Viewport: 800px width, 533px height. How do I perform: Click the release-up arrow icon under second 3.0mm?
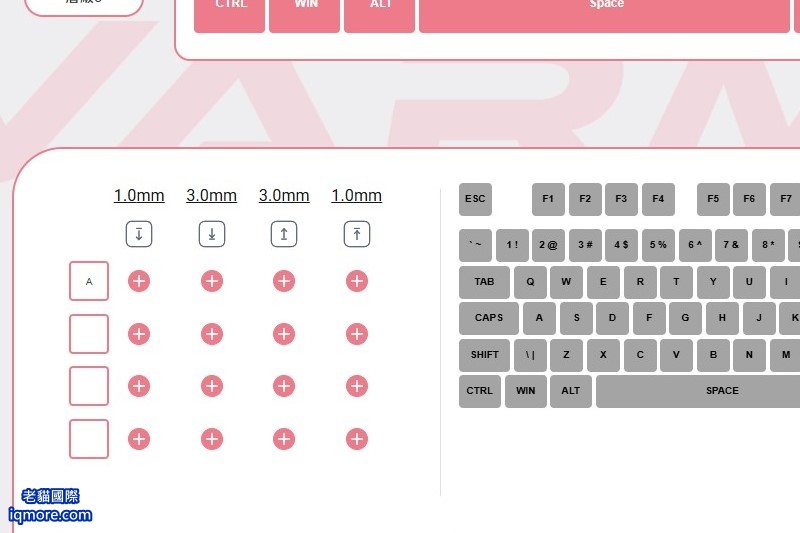[284, 234]
